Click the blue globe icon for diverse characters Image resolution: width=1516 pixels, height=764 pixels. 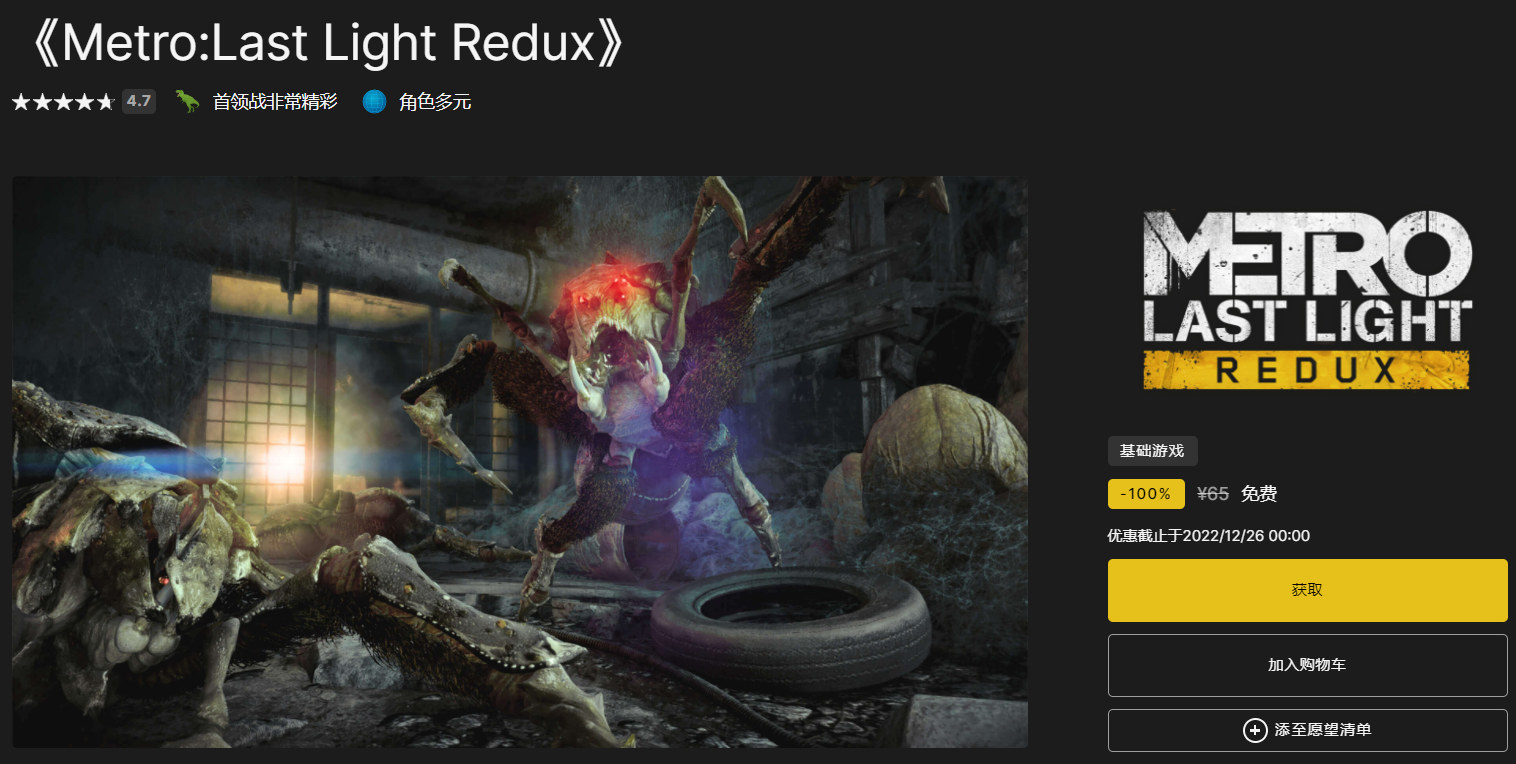tap(374, 101)
